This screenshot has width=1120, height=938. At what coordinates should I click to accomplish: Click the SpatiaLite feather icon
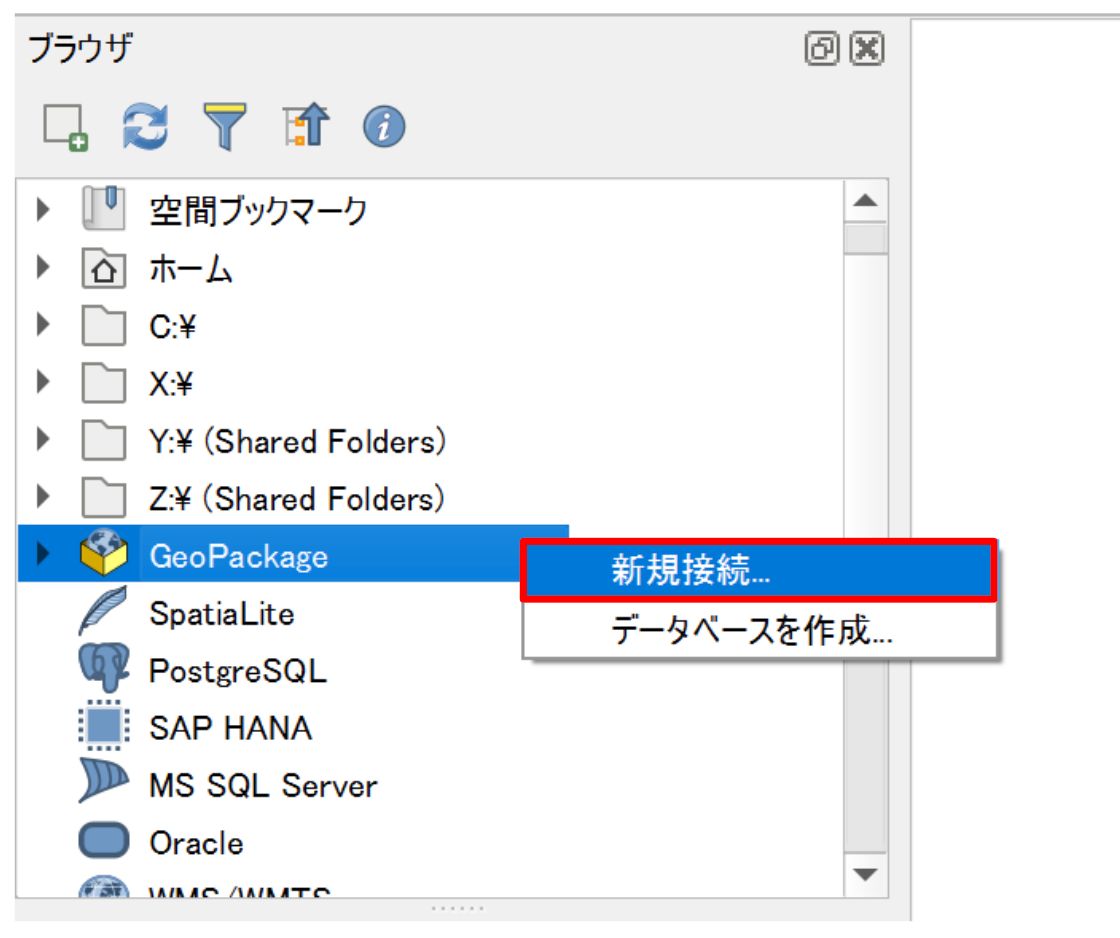[x=103, y=611]
